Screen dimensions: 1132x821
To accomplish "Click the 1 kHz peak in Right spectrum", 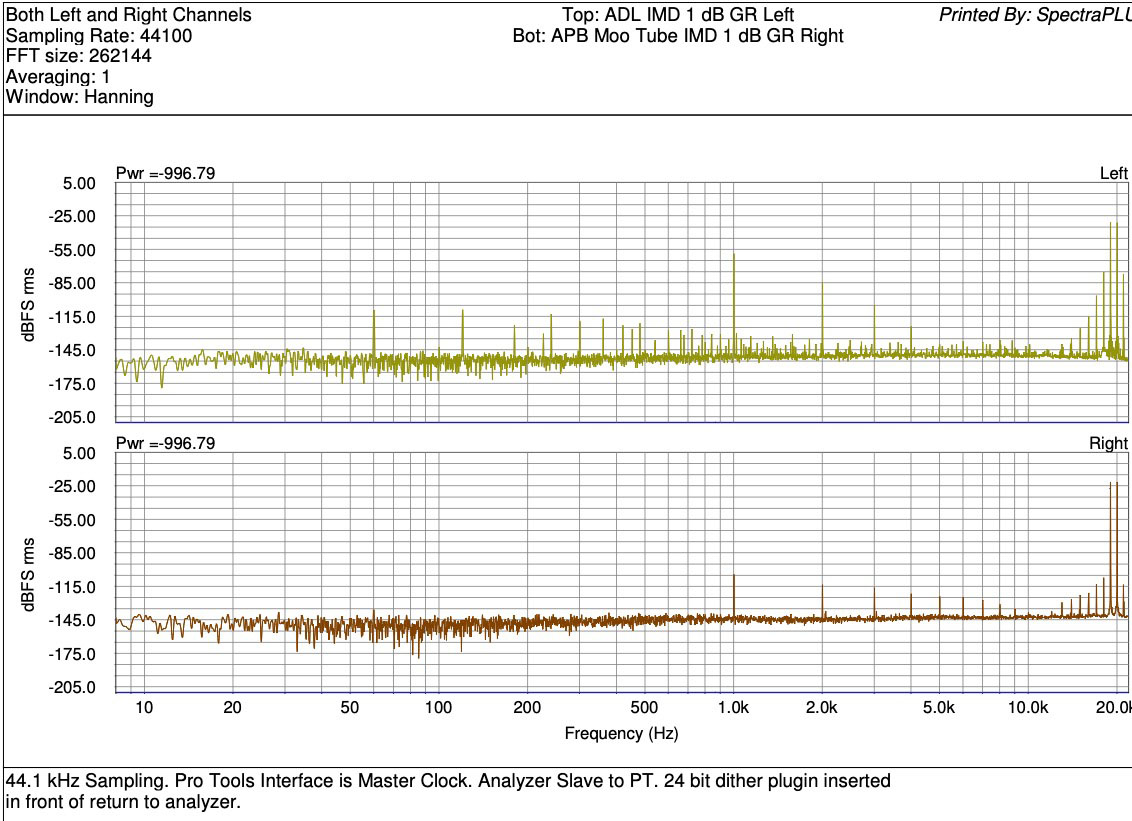I will [734, 595].
